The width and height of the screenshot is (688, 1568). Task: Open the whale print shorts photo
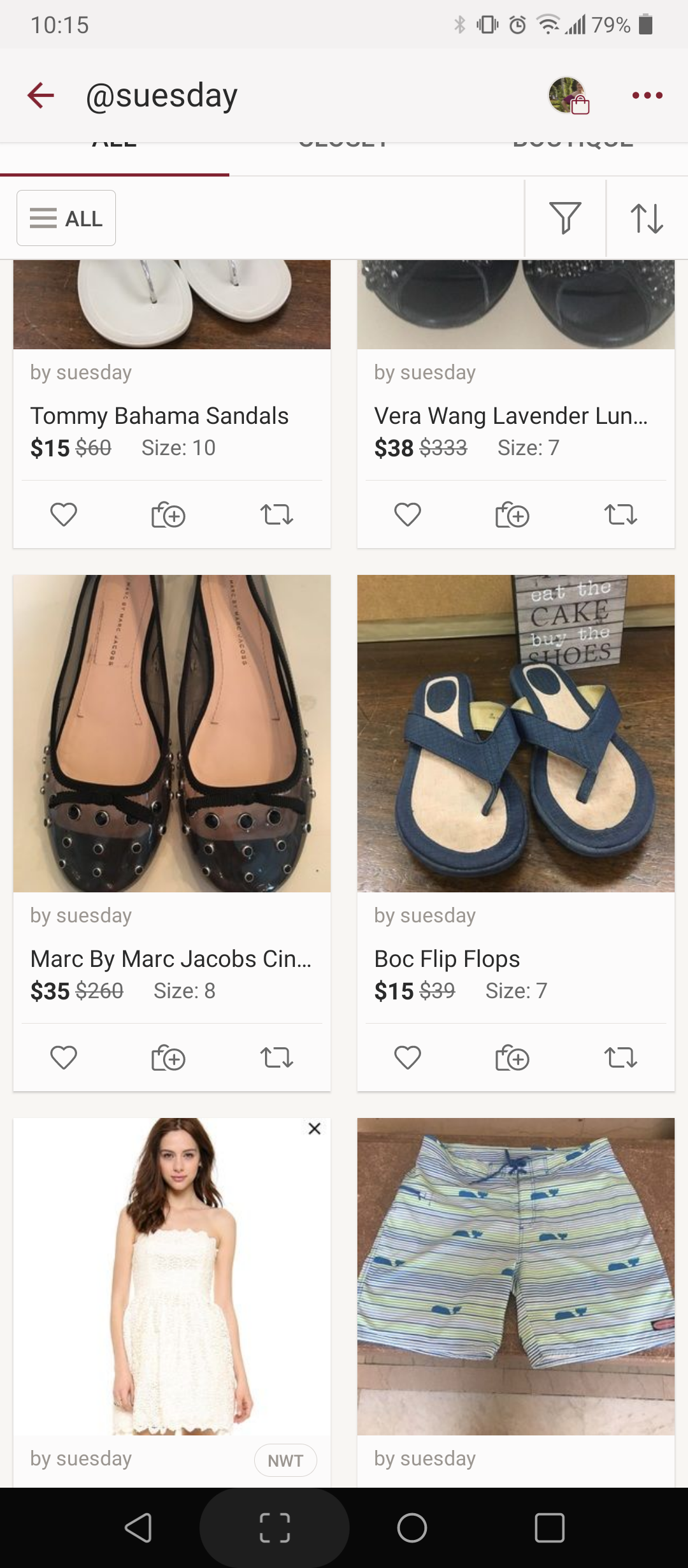coord(516,1276)
